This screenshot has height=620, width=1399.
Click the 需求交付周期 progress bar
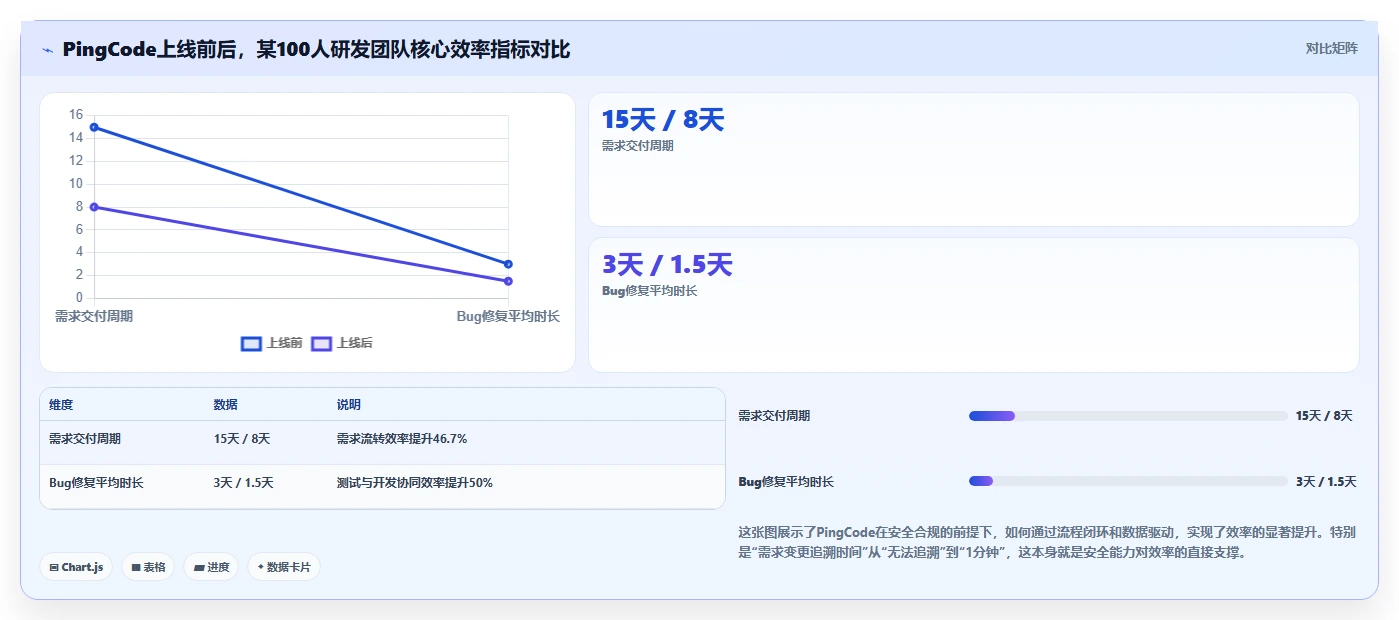pyautogui.click(x=1128, y=416)
